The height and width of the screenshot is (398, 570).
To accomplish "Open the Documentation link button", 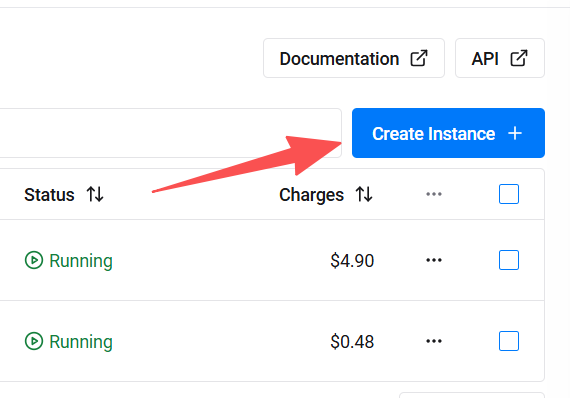I will (354, 58).
